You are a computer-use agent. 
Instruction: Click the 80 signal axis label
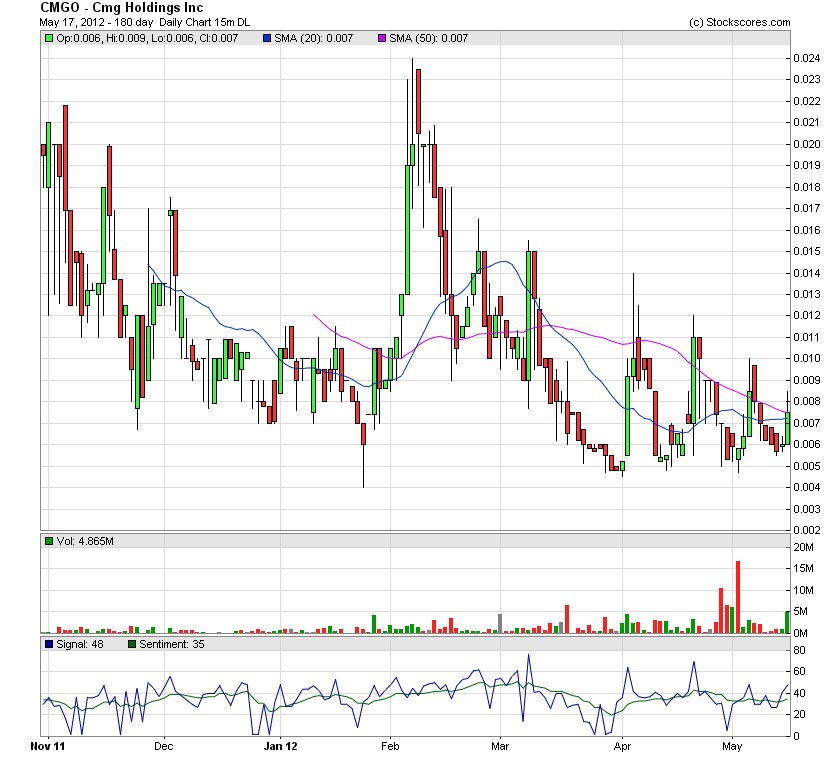[799, 650]
